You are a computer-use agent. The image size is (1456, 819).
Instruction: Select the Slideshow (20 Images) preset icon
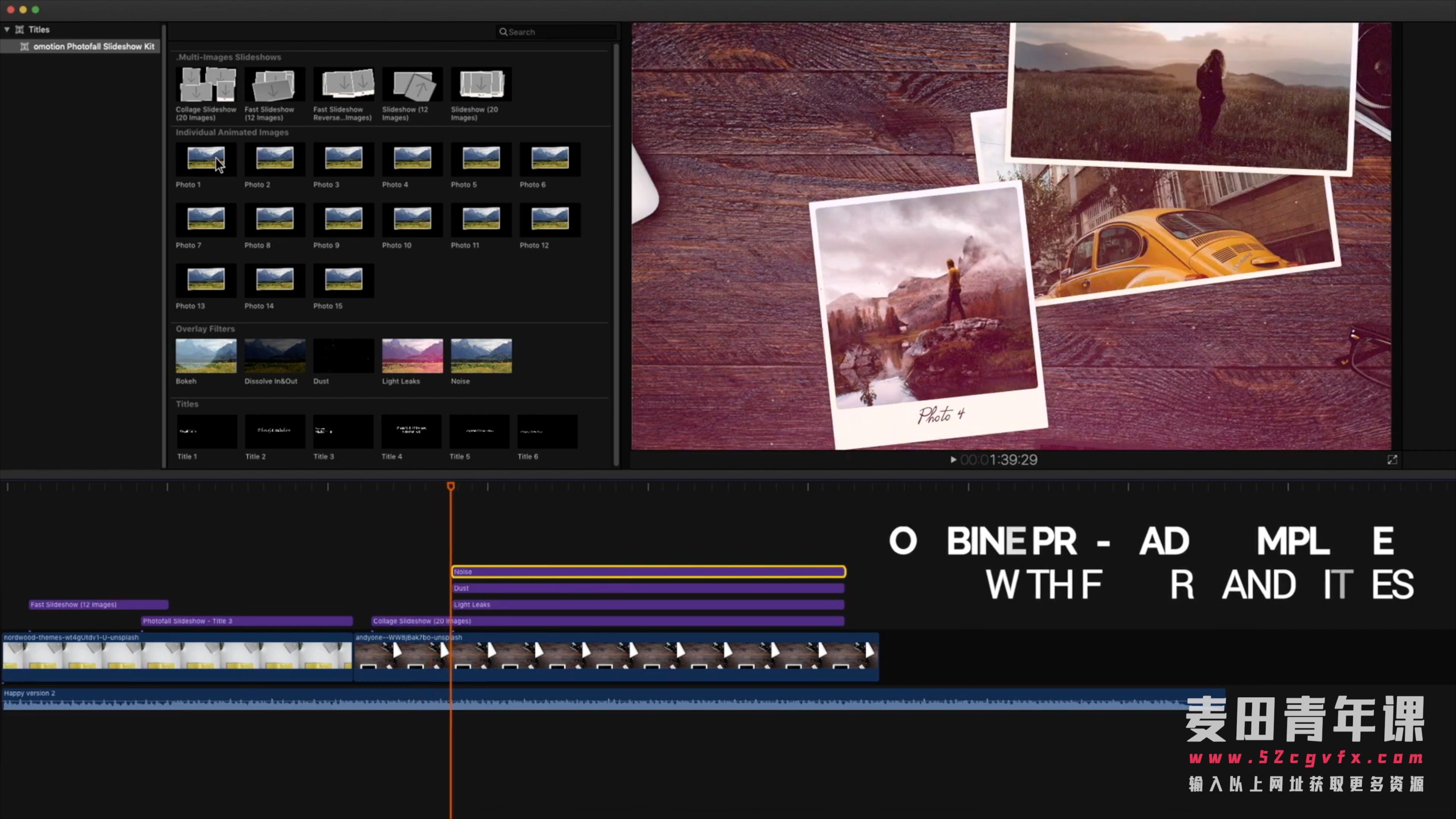[x=482, y=84]
